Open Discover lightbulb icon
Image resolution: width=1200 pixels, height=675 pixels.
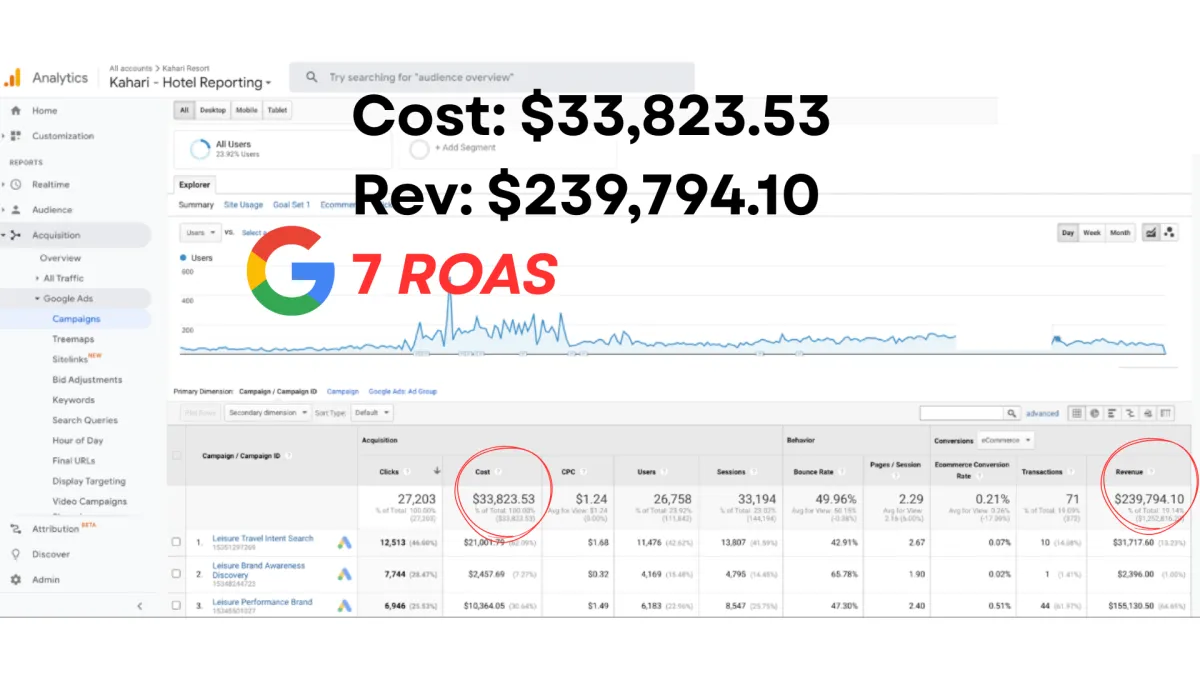pyautogui.click(x=15, y=554)
